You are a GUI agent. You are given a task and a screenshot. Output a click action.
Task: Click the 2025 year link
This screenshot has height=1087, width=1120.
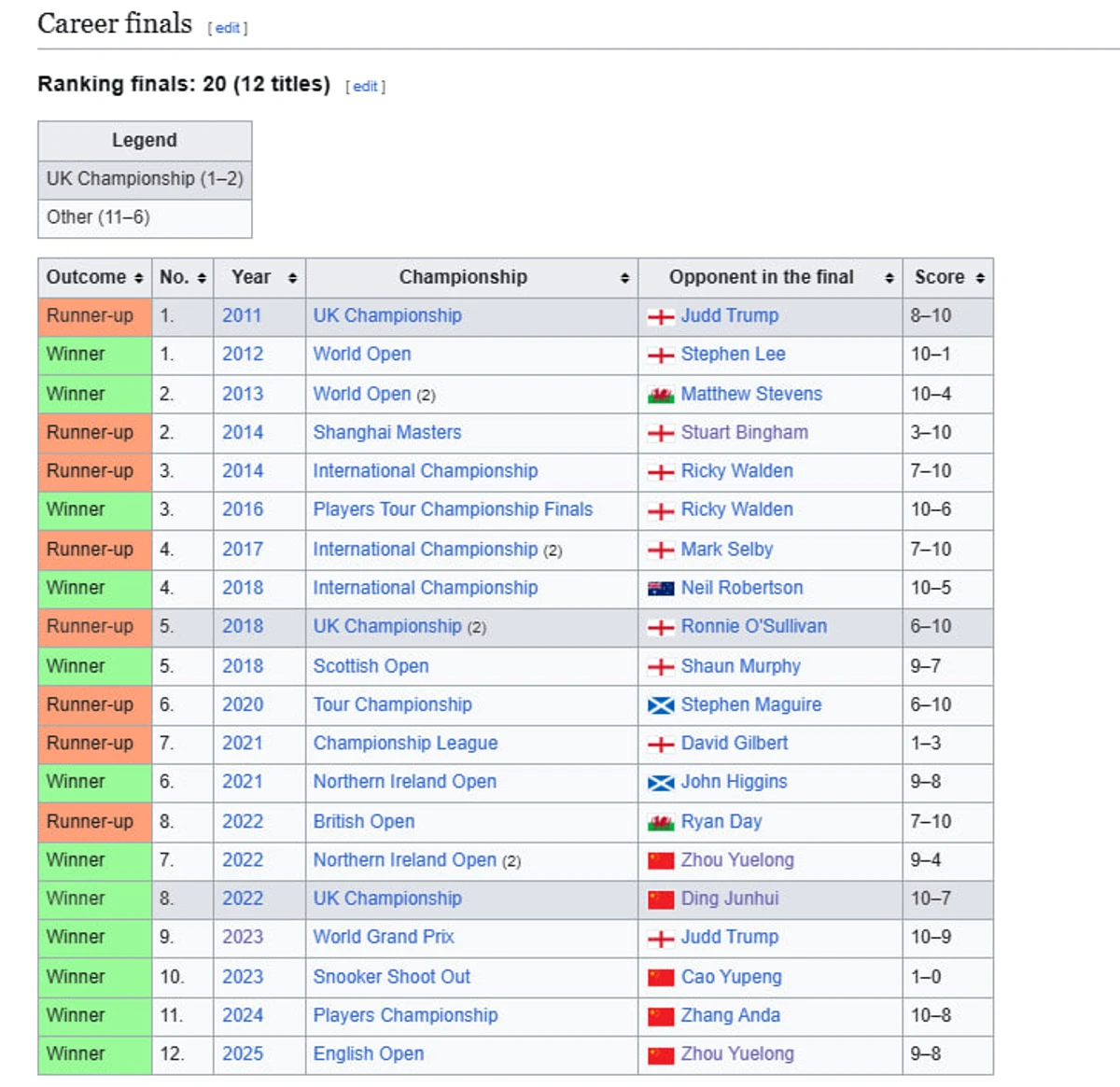pyautogui.click(x=243, y=1054)
